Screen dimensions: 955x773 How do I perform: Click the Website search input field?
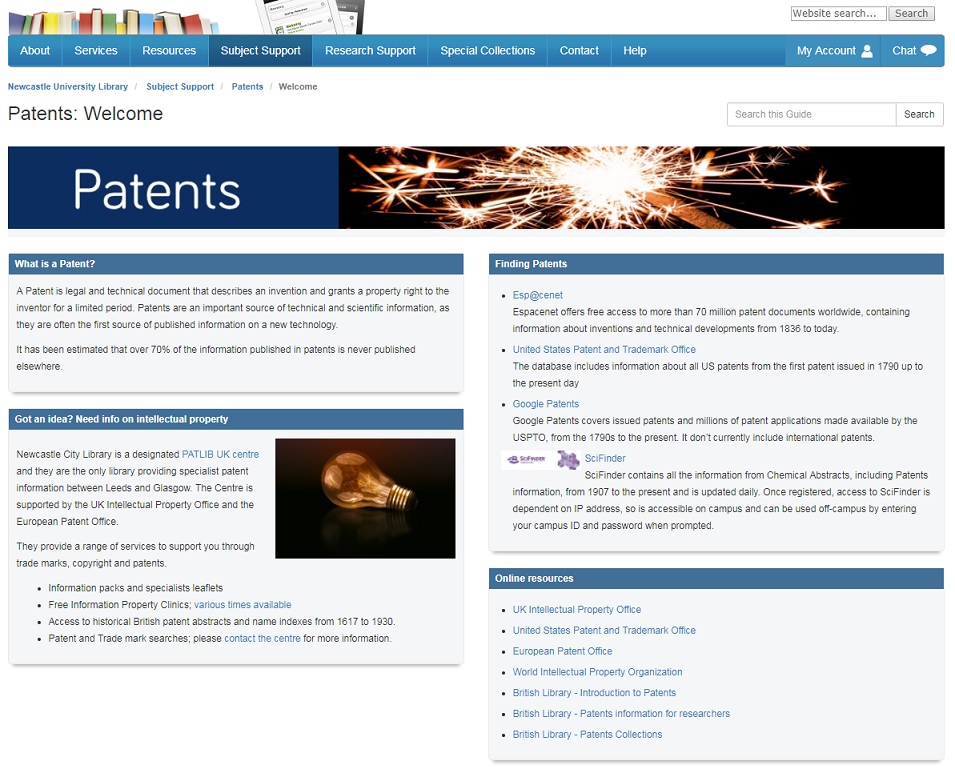[838, 14]
